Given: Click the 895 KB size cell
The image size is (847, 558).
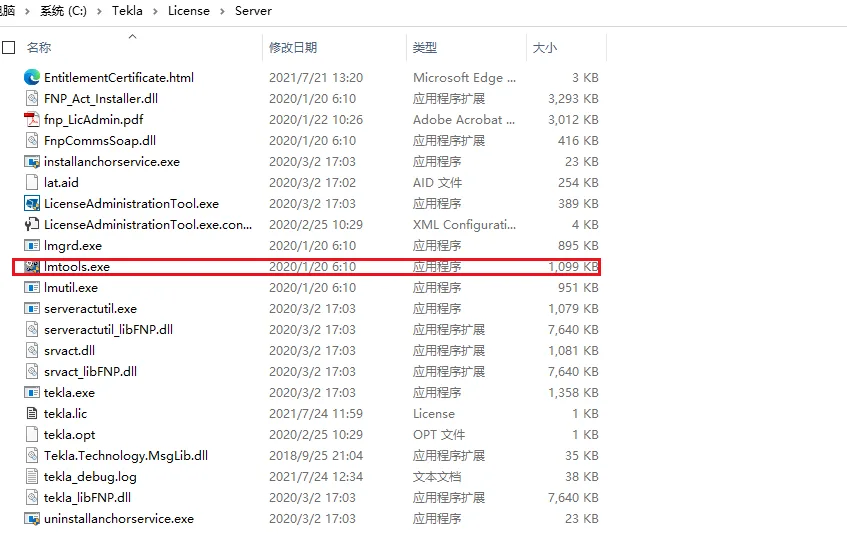Looking at the screenshot, I should point(578,246).
